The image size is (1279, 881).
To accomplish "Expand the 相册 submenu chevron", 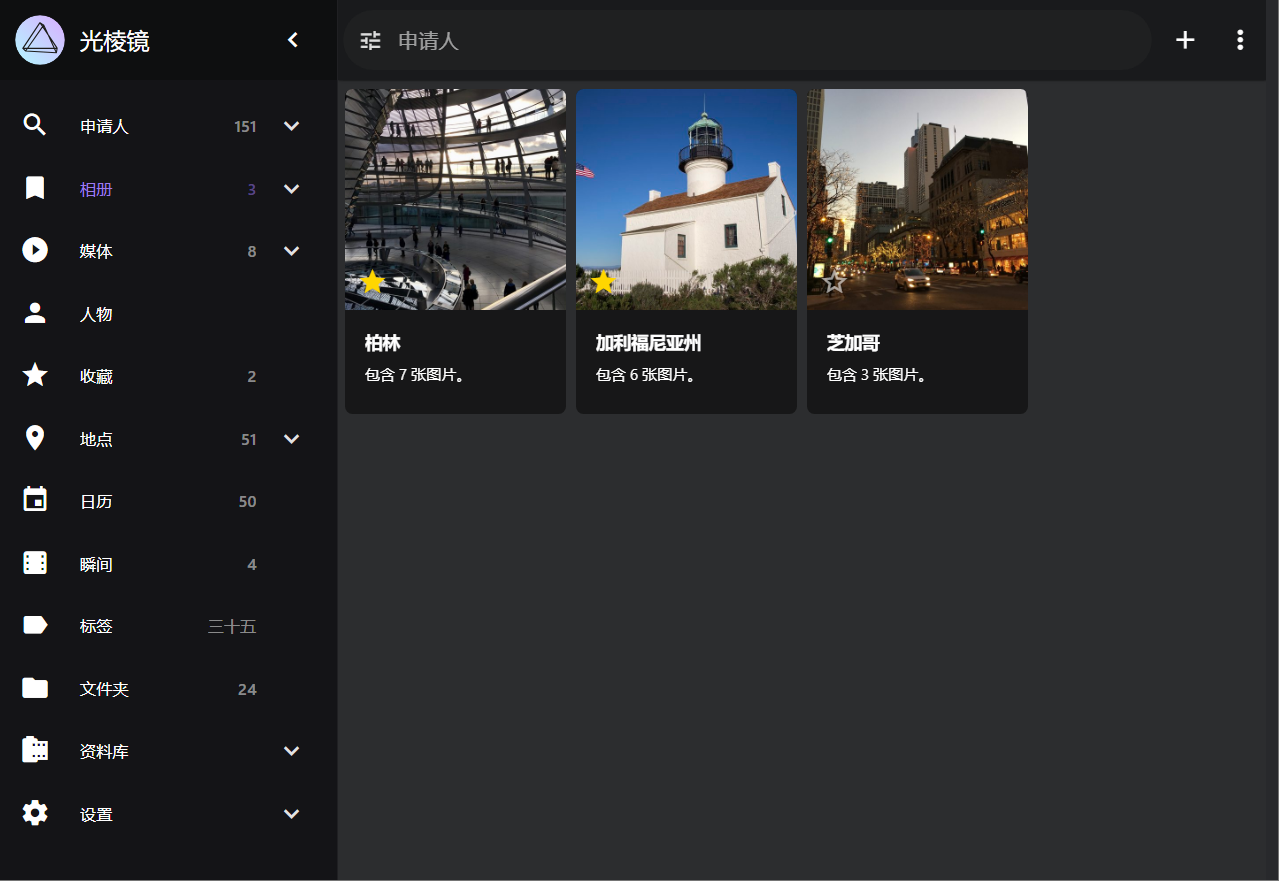I will (292, 189).
